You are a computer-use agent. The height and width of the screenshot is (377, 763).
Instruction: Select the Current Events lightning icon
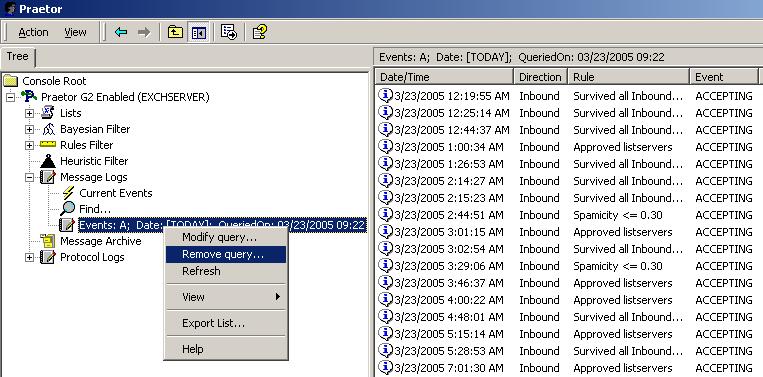click(x=68, y=193)
